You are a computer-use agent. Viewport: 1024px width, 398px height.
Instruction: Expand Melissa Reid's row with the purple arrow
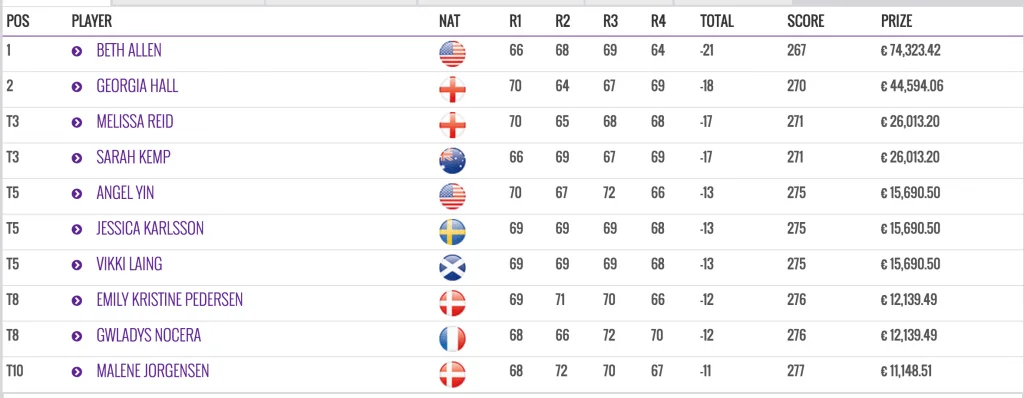point(77,122)
